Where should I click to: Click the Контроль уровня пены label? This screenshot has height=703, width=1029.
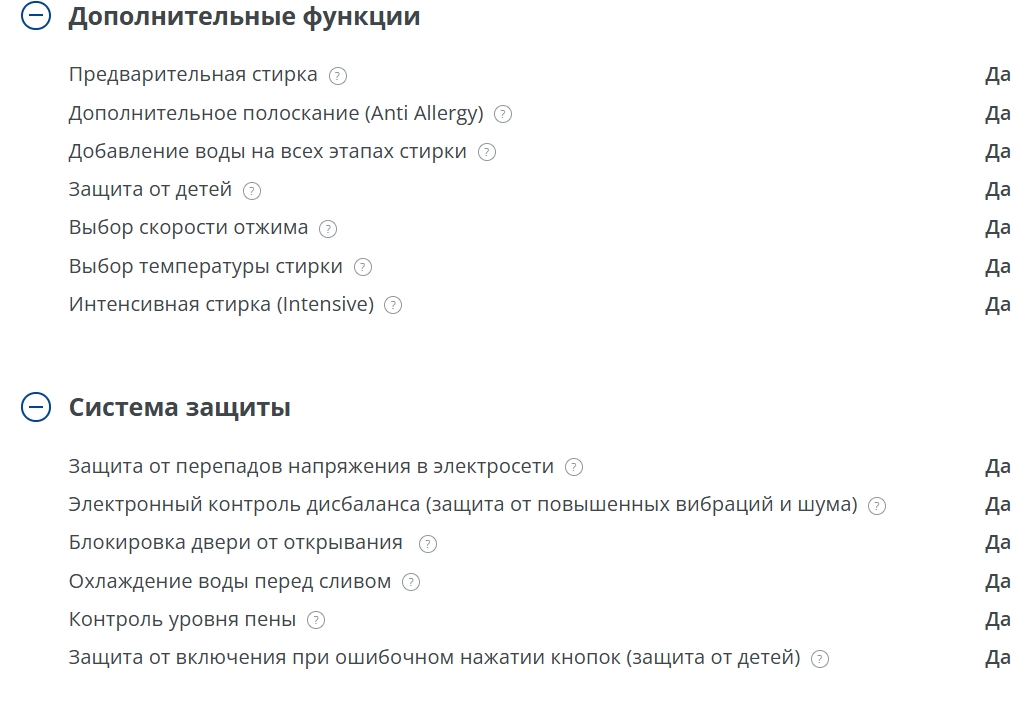coord(182,620)
